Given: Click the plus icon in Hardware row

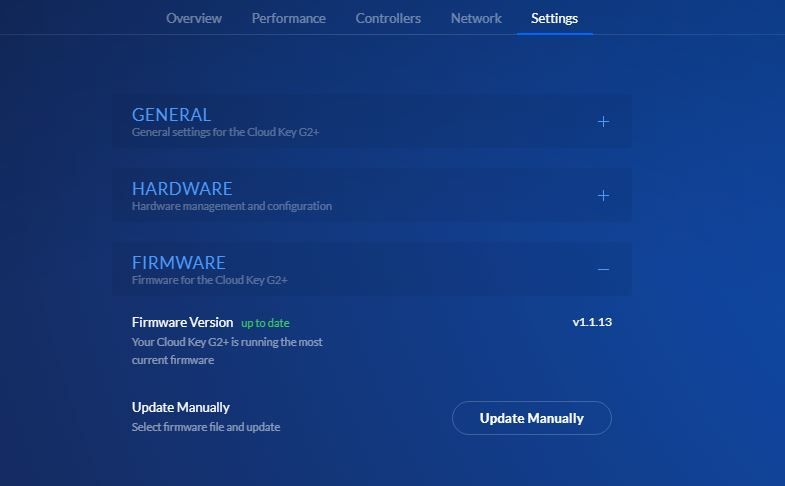Looking at the screenshot, I should tap(603, 196).
